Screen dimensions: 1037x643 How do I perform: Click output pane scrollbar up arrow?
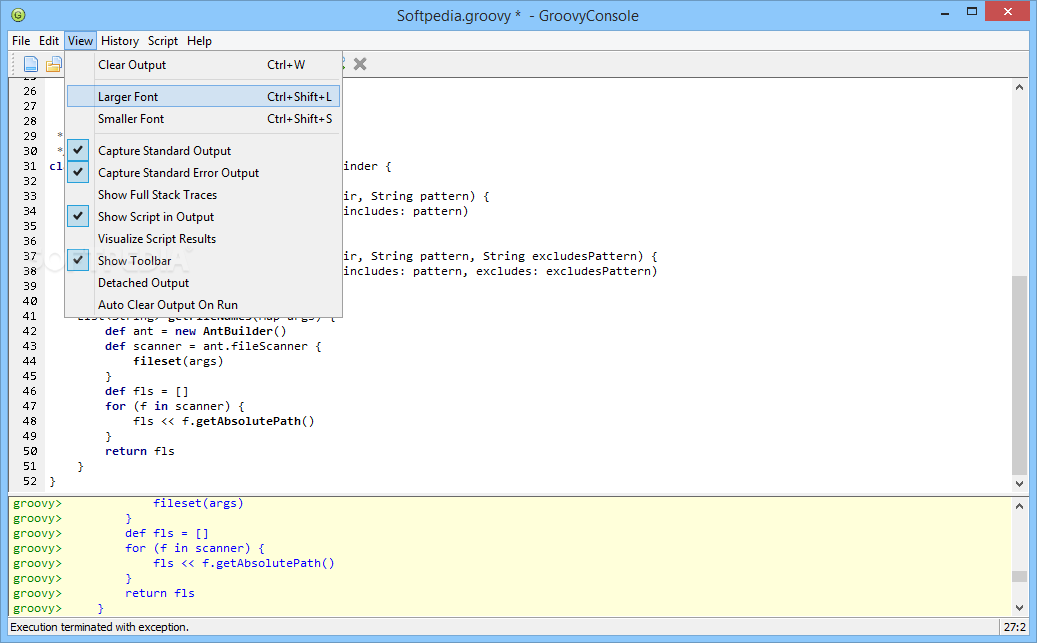click(x=1019, y=506)
